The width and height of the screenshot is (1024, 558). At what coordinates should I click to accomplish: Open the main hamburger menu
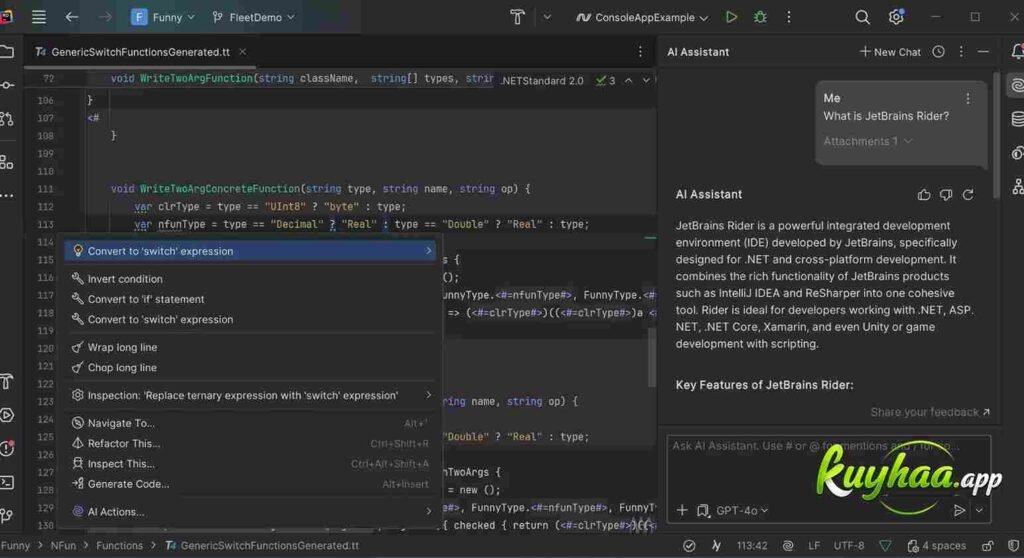(x=39, y=17)
